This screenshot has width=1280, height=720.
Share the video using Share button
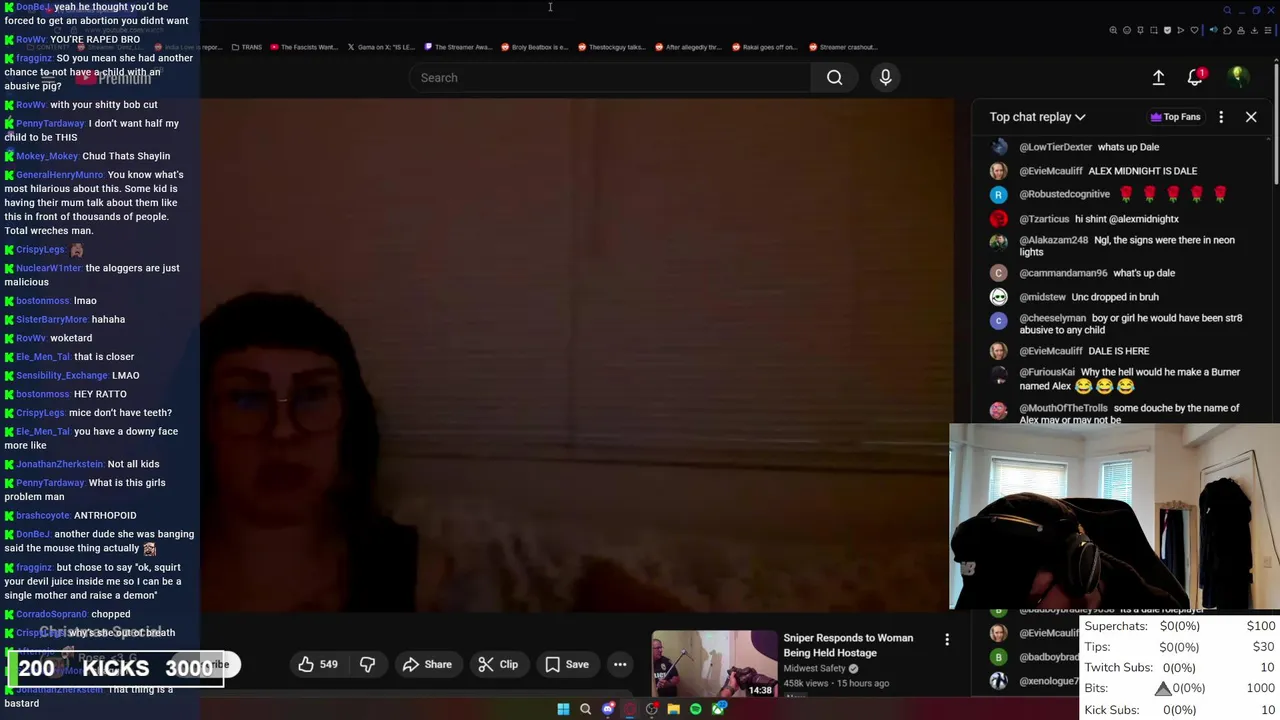(x=427, y=664)
